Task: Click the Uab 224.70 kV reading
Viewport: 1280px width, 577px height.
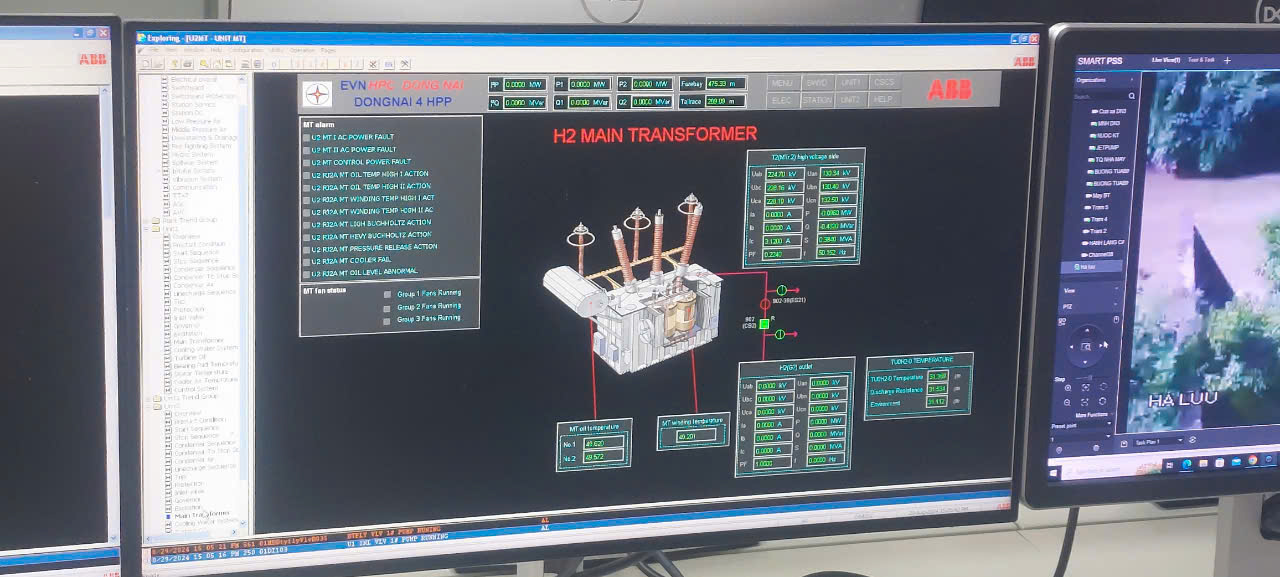Action: [x=783, y=173]
